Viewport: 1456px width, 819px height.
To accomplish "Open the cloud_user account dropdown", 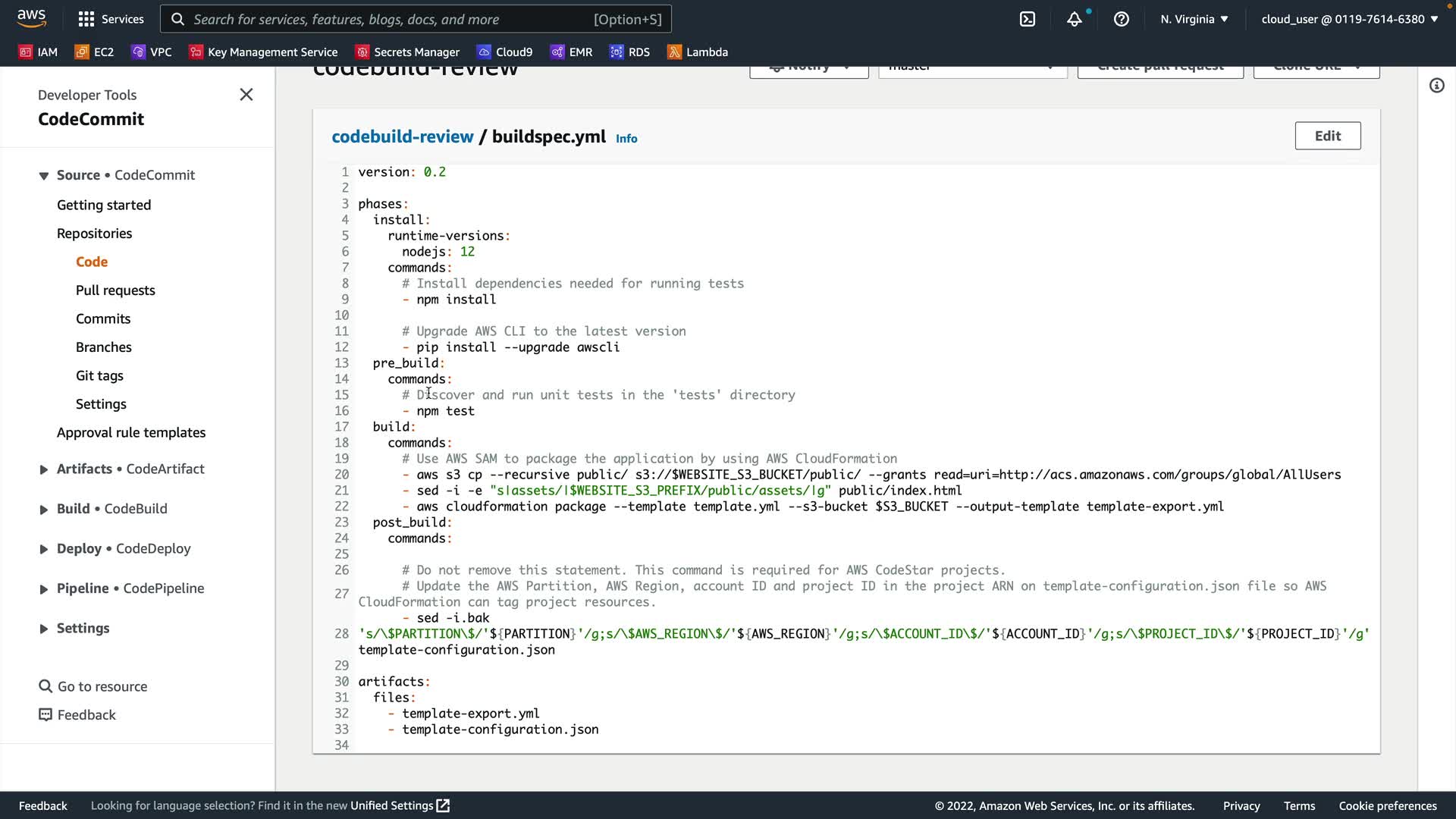I will pos(1349,19).
